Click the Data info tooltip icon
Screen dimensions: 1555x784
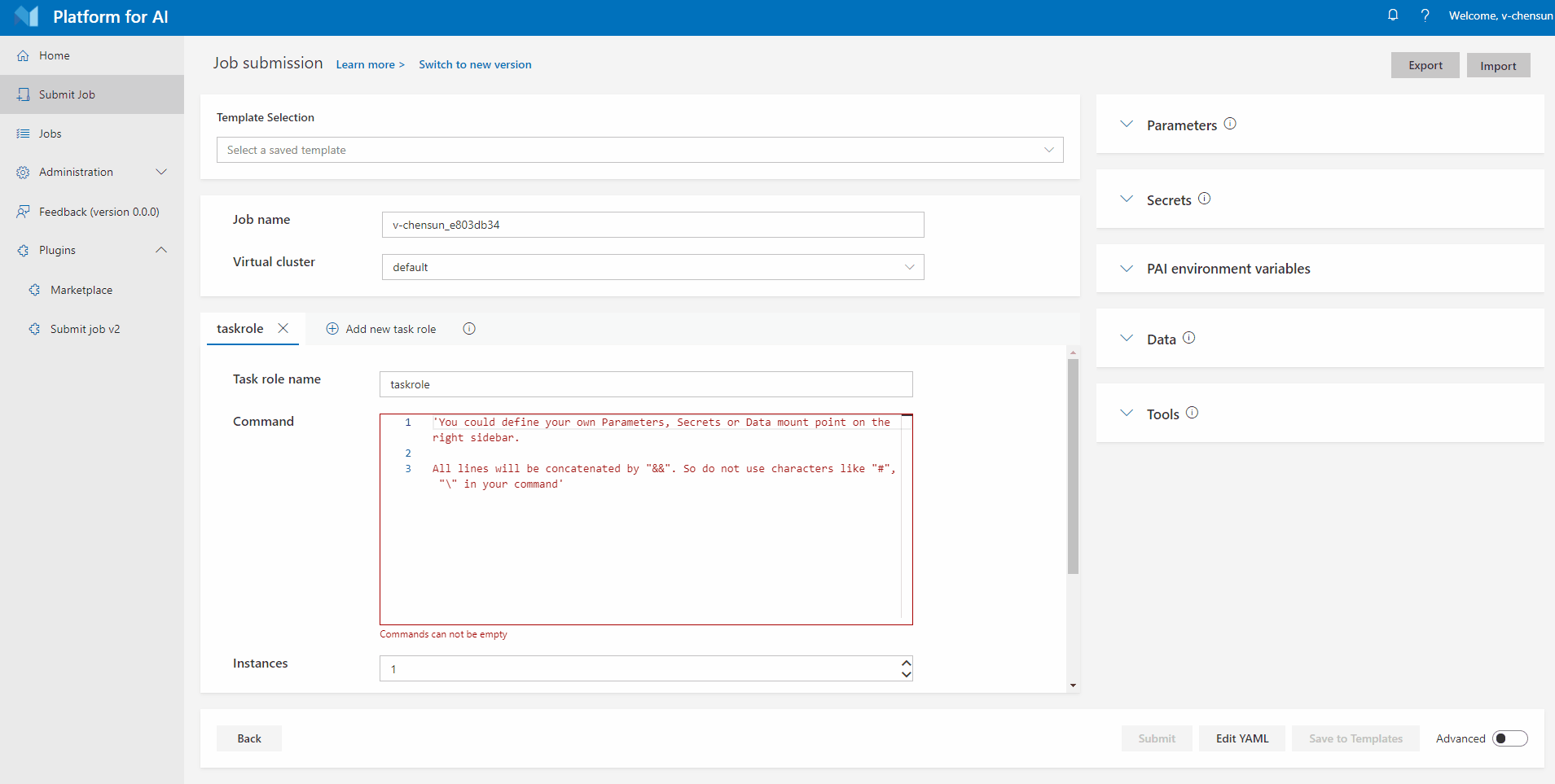(x=1188, y=337)
